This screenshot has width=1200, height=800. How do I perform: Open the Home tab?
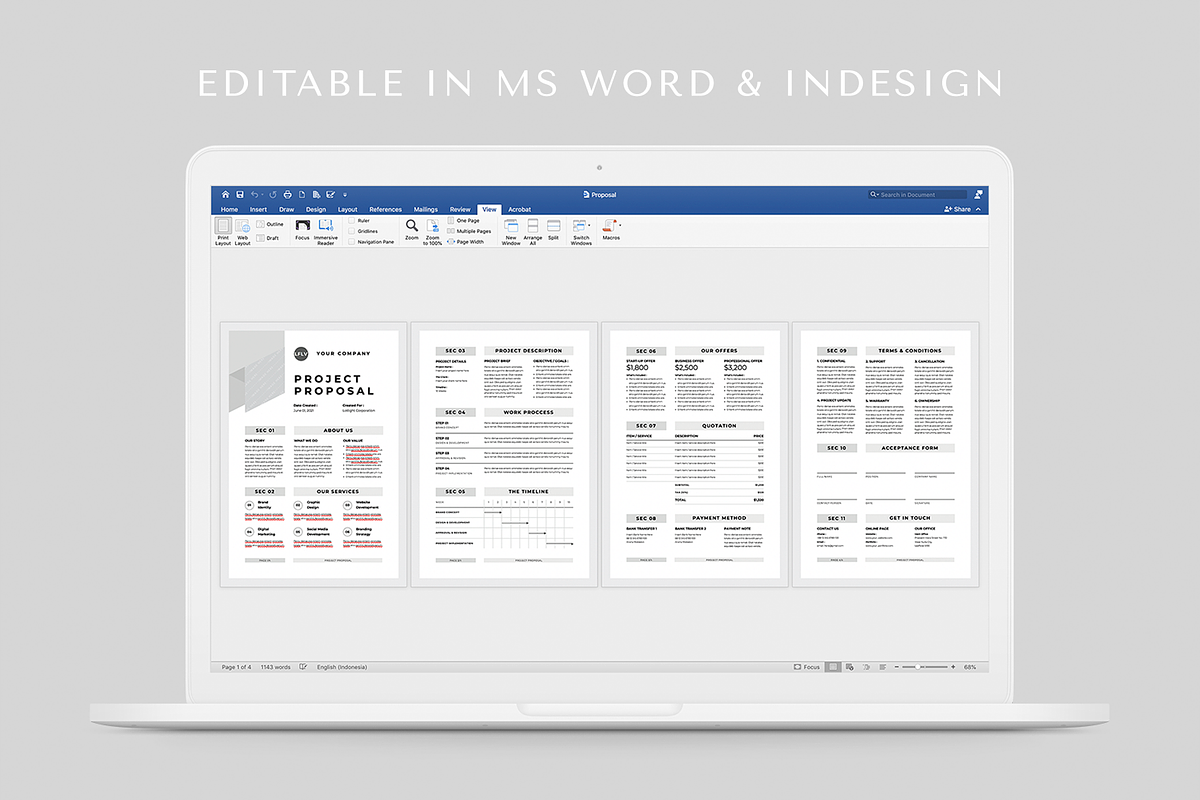click(x=229, y=210)
